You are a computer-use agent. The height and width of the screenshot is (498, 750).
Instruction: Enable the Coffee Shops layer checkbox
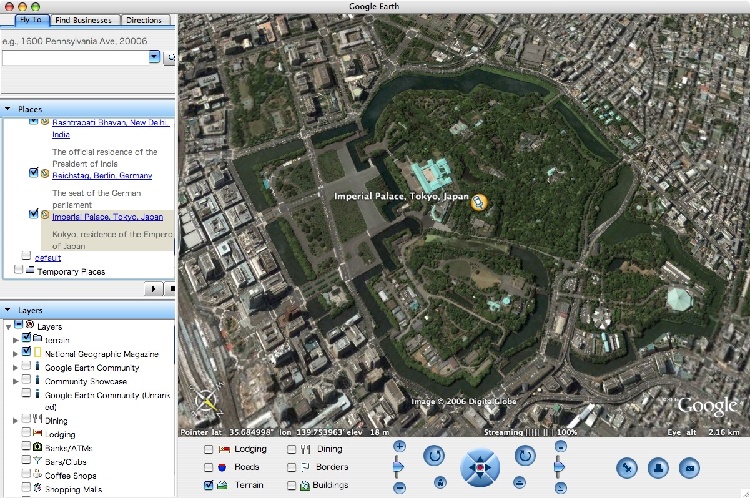tap(26, 475)
